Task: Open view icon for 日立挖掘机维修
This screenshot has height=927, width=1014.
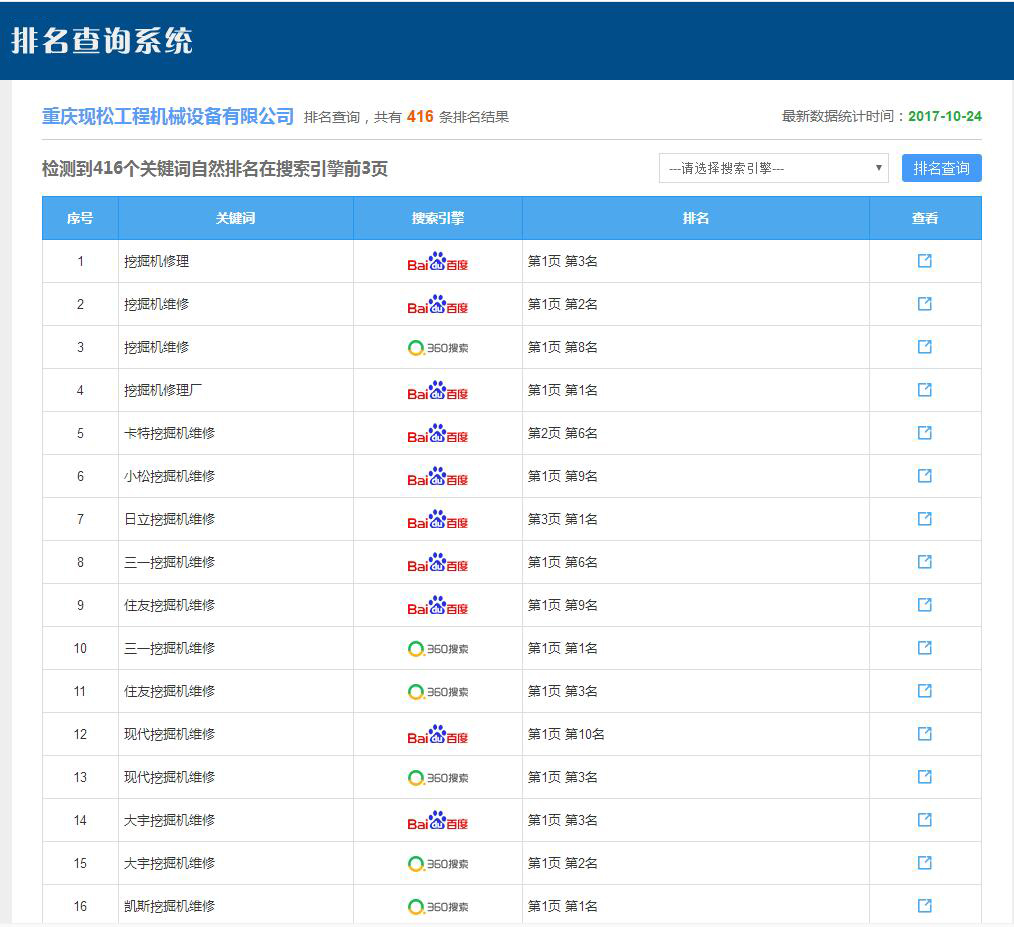Action: point(925,519)
